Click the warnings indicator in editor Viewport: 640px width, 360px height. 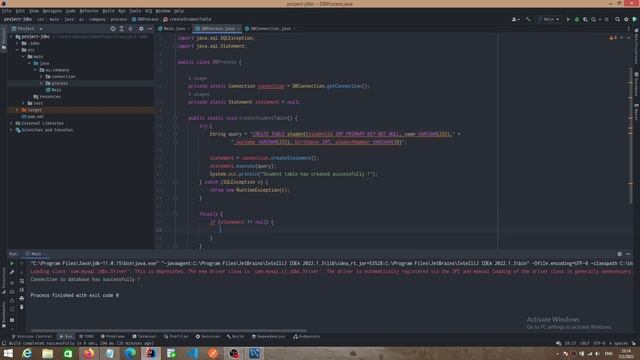pyautogui.click(x=613, y=38)
